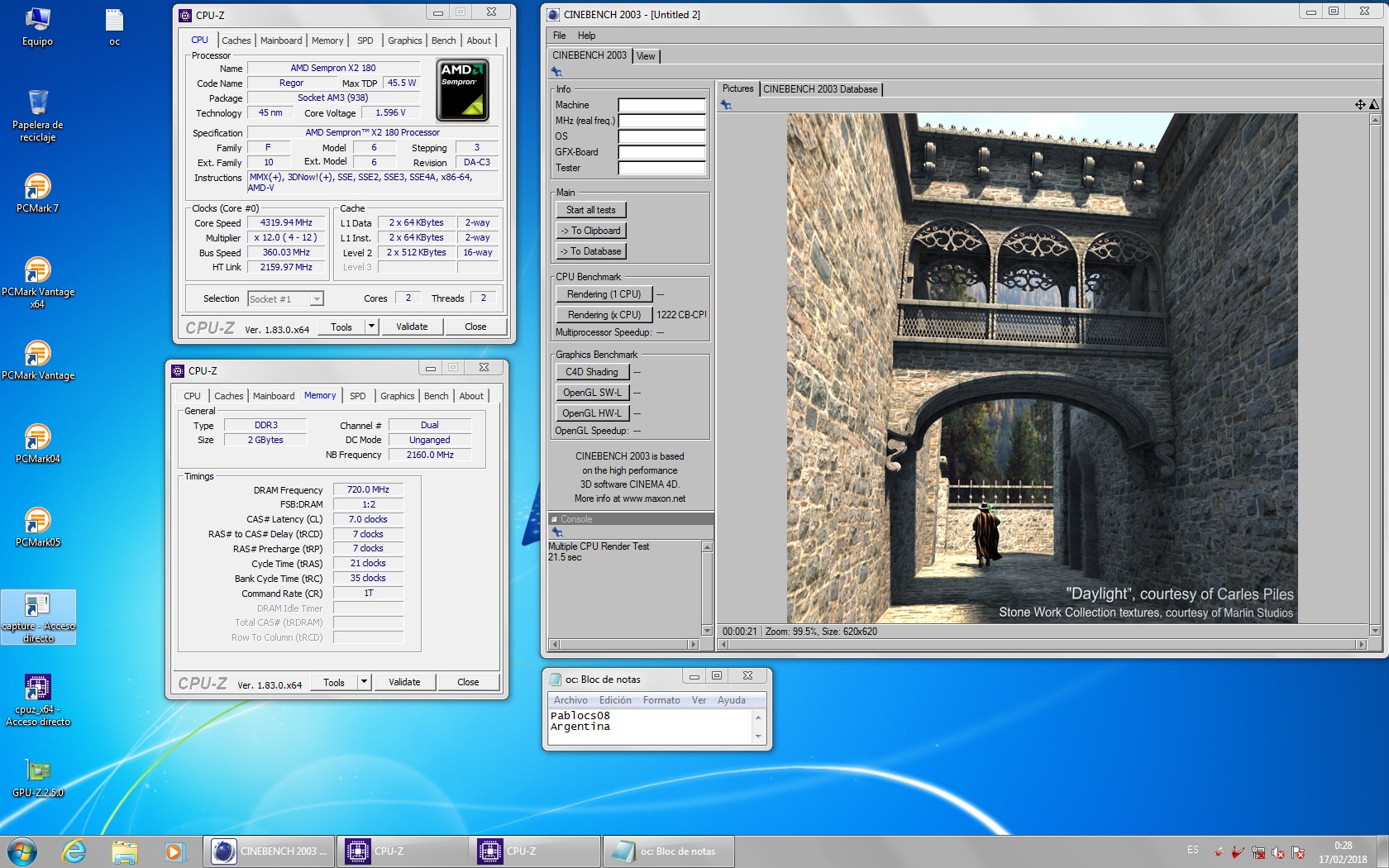Viewport: 1389px width, 868px height.
Task: Launch PCMark04 desktop shortcut
Action: tap(37, 443)
